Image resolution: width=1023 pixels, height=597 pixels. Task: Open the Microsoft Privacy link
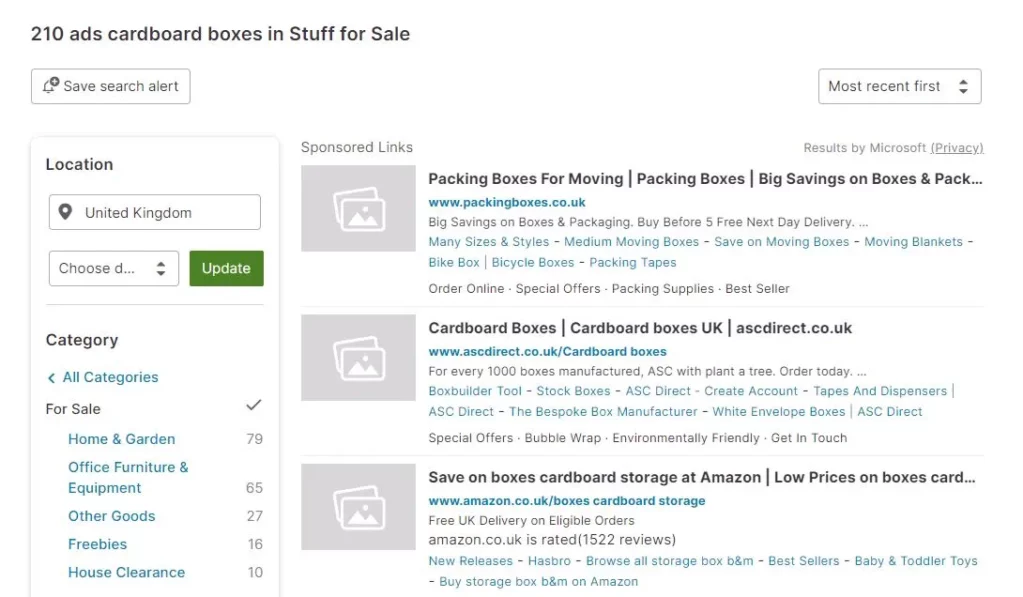(x=957, y=147)
